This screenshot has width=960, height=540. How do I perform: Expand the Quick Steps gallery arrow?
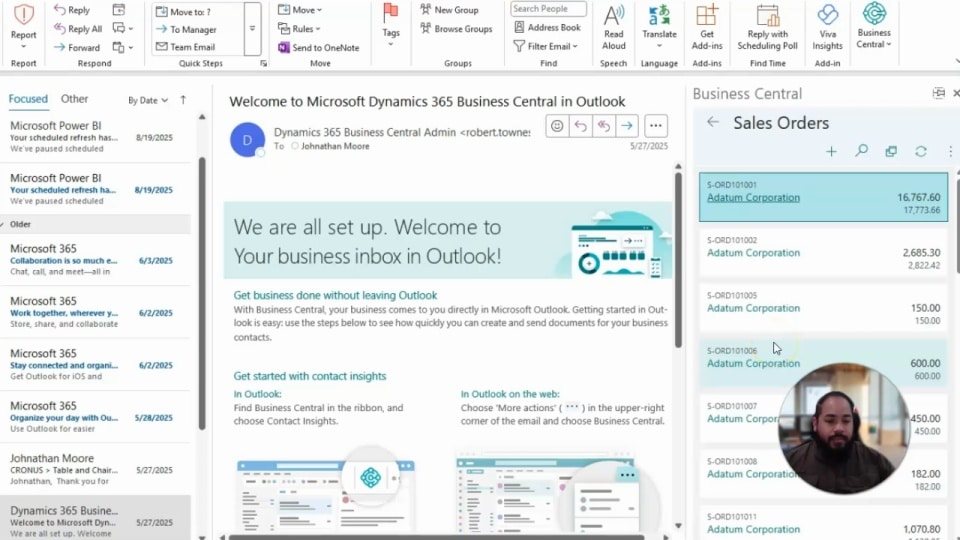252,29
